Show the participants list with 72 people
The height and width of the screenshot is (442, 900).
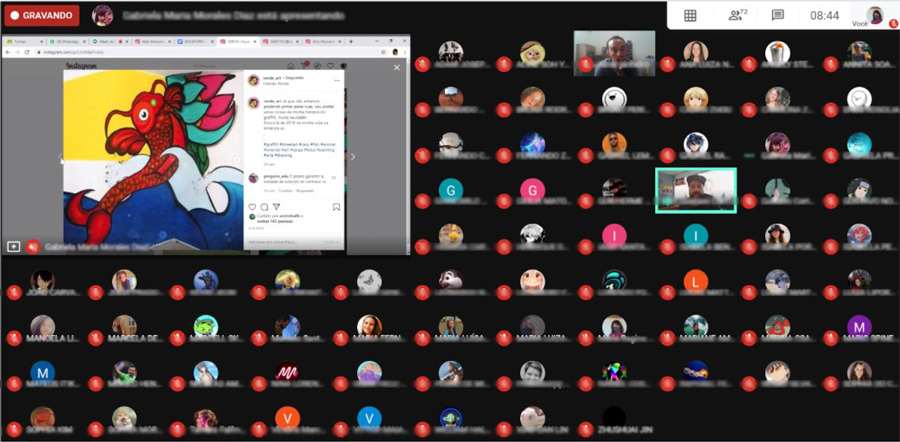click(738, 15)
